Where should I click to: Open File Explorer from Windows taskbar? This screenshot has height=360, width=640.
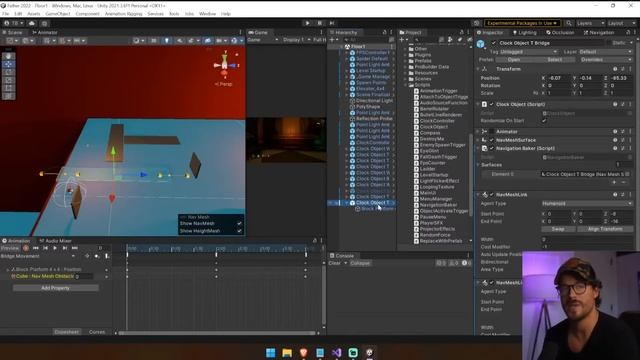287,352
